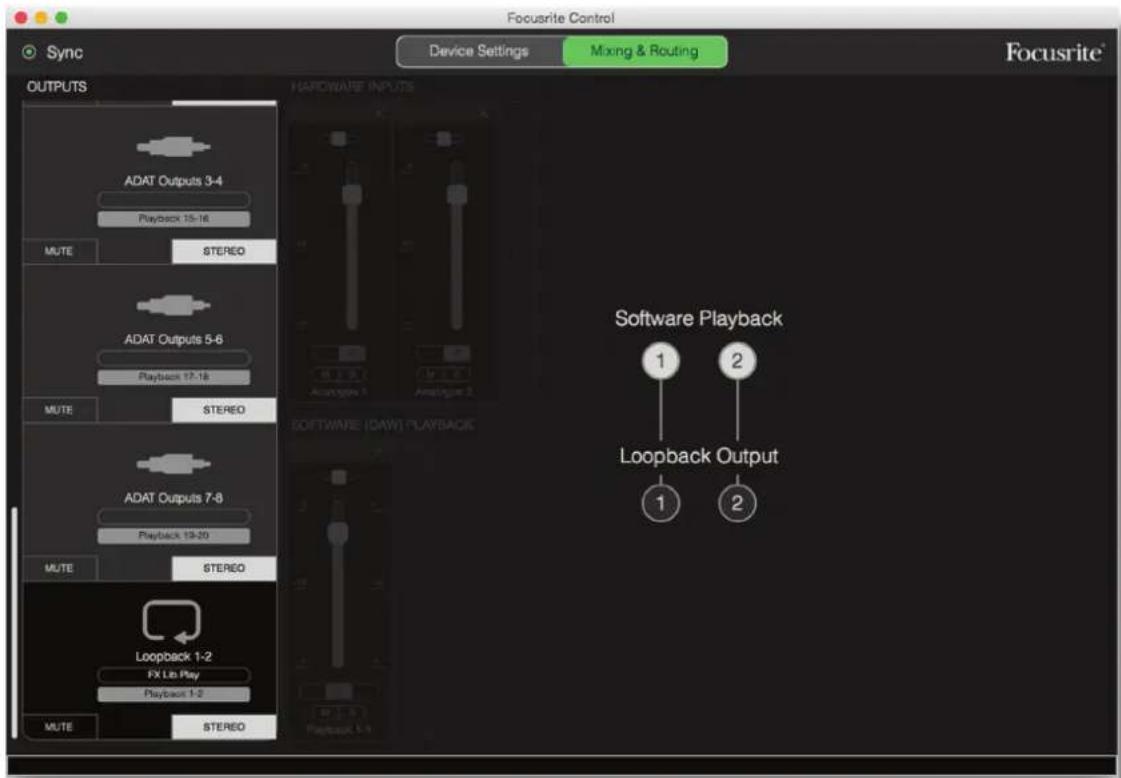Screen dimensions: 1121x778
Task: Select the ADAT Outputs 3-4 label
Action: [x=174, y=181]
